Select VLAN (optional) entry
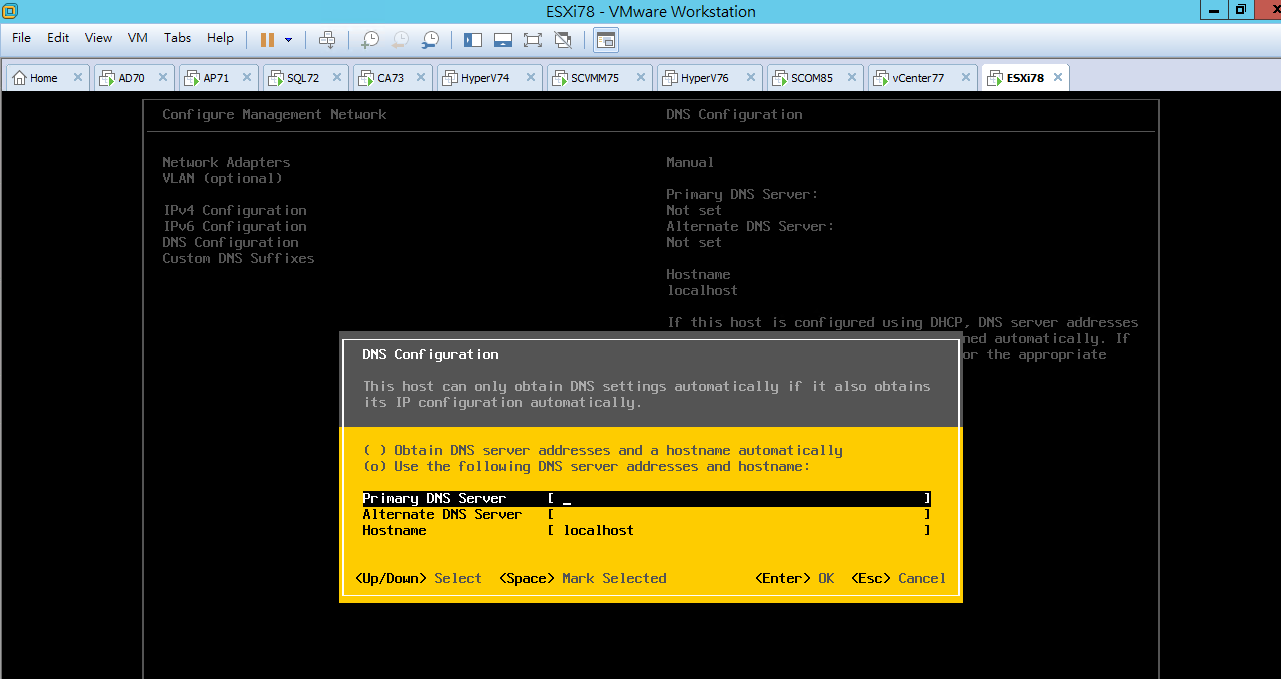 (222, 178)
